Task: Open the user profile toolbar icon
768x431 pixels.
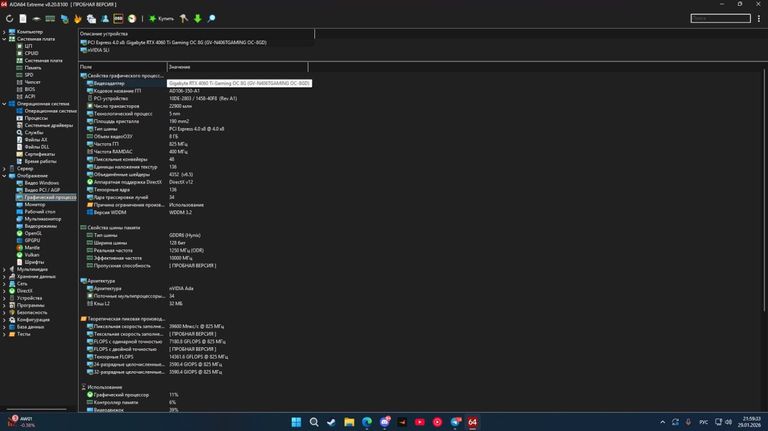Action: click(105, 19)
